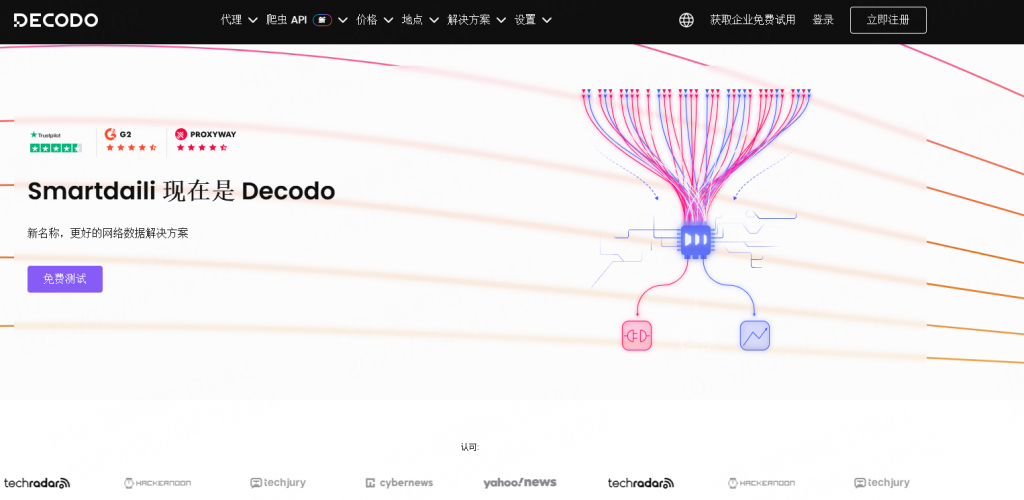
Task: Expand the 价格 menu chevron
Action: coord(389,20)
